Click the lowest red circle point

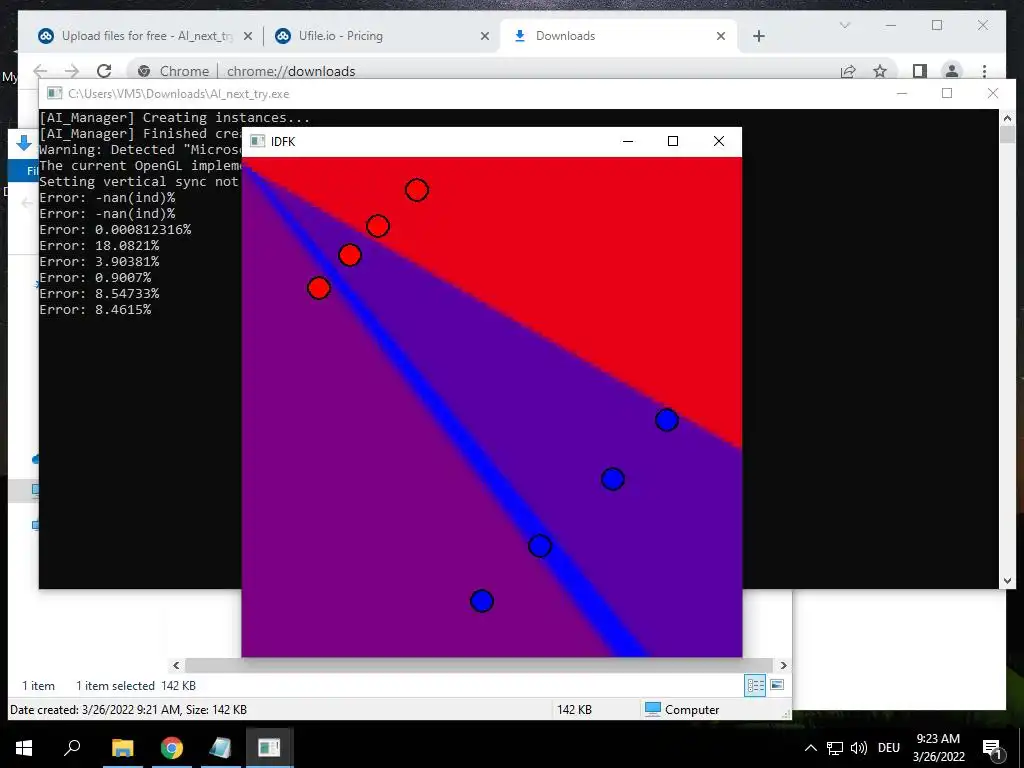point(319,287)
